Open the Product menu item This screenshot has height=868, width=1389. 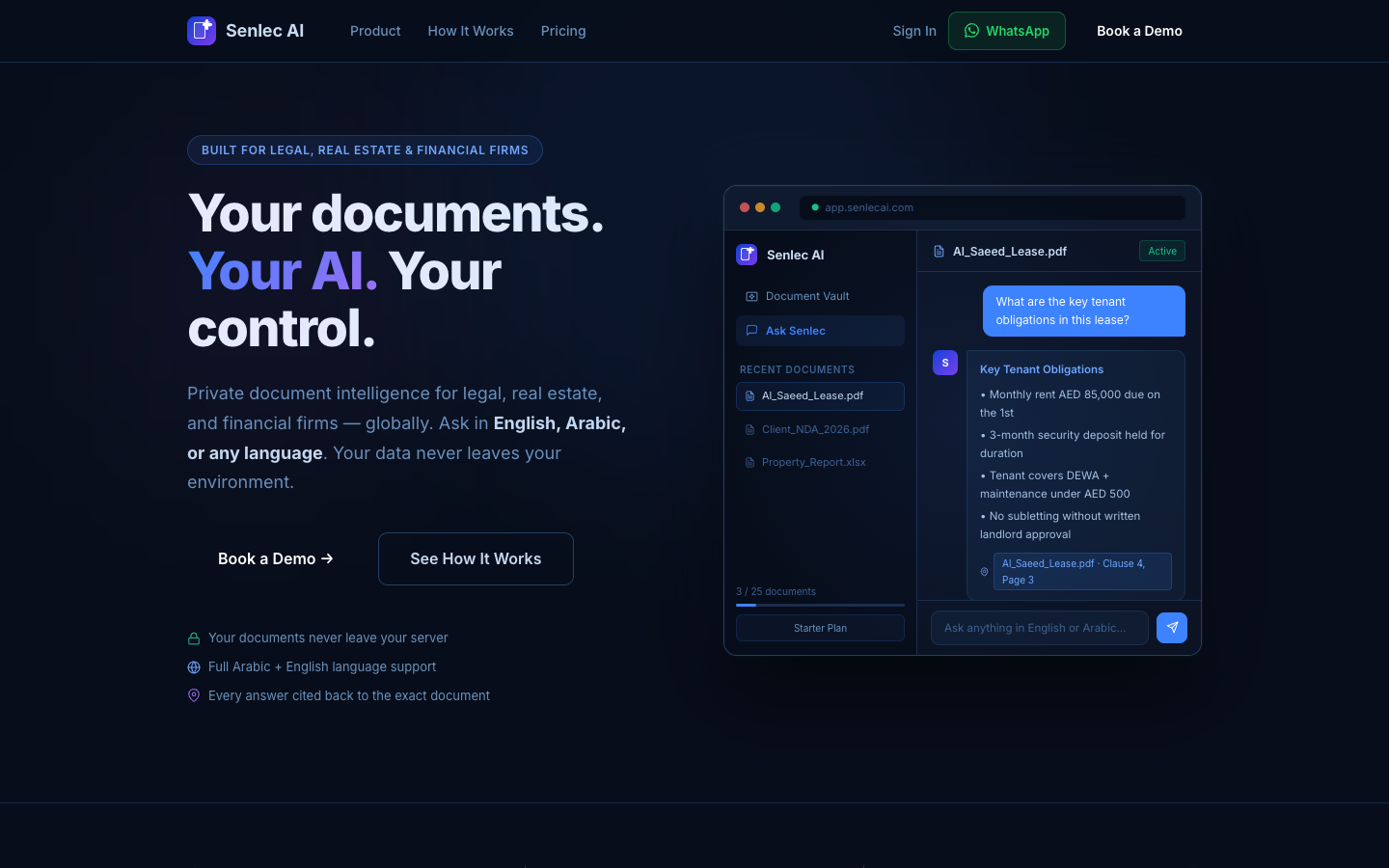click(x=375, y=31)
